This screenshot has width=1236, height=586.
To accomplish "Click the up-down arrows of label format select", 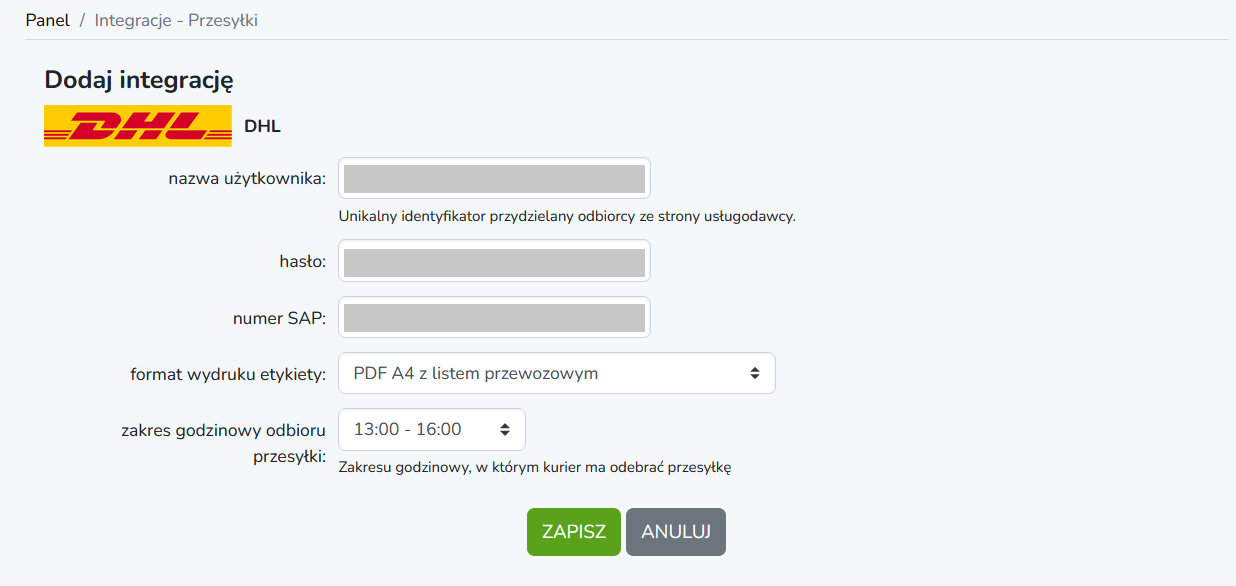I will [755, 373].
